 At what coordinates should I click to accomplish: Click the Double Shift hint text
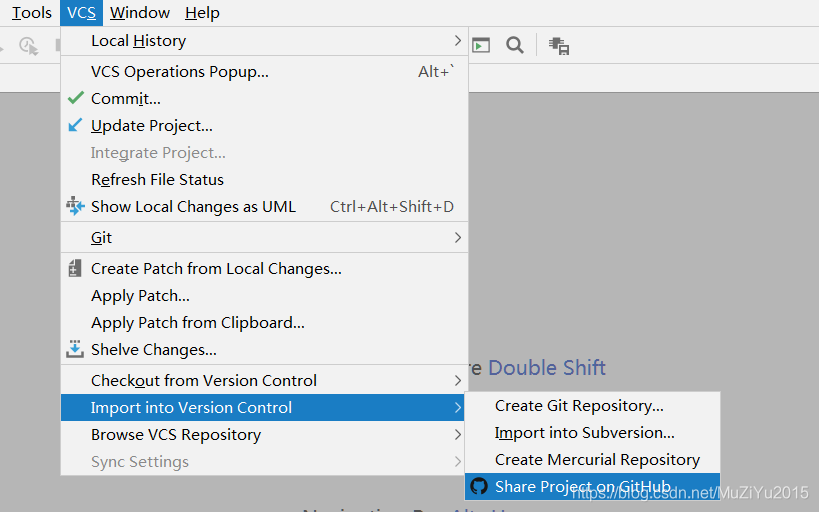click(x=547, y=368)
